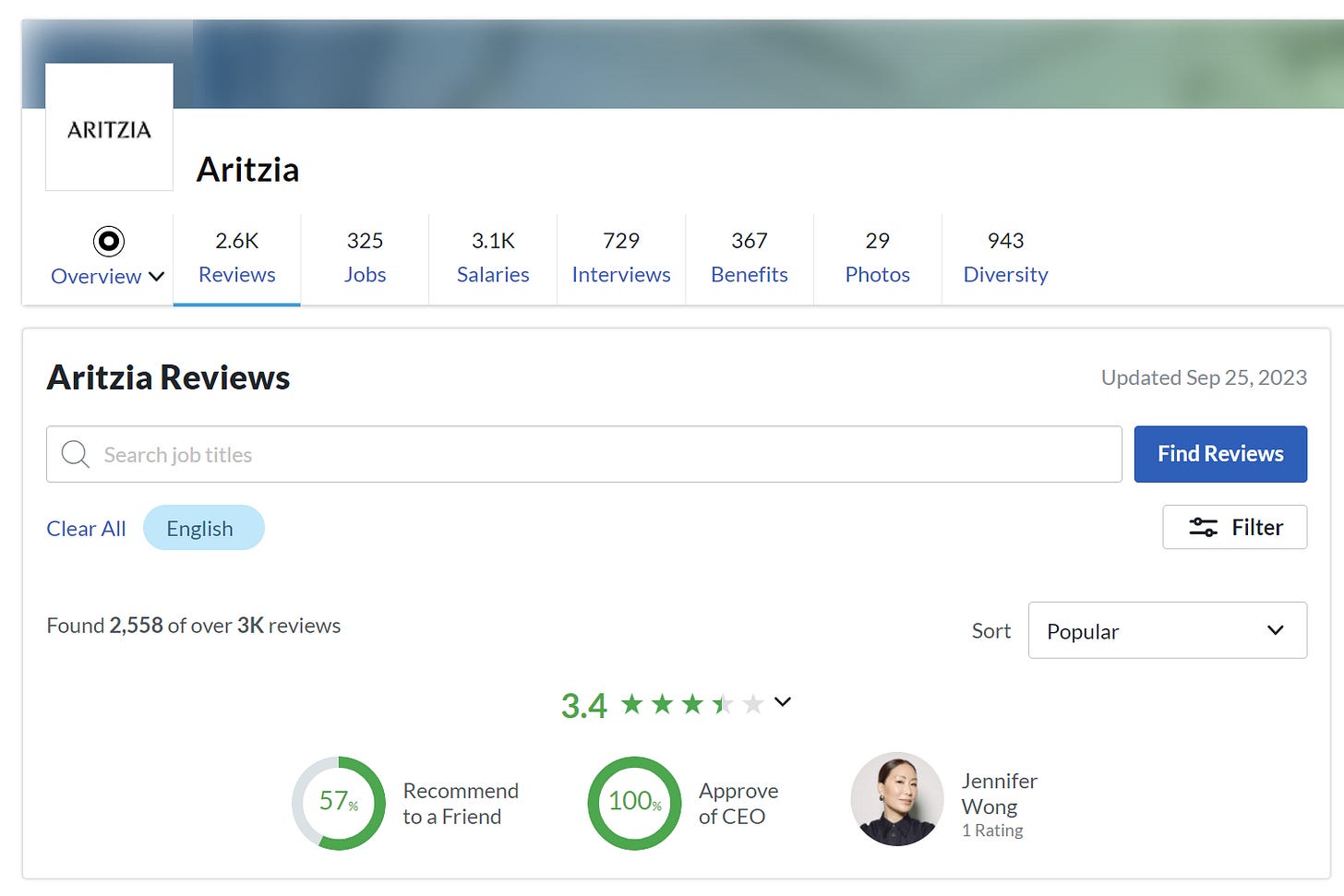This screenshot has width=1344, height=896.
Task: Click the star rating row
Action: click(692, 705)
